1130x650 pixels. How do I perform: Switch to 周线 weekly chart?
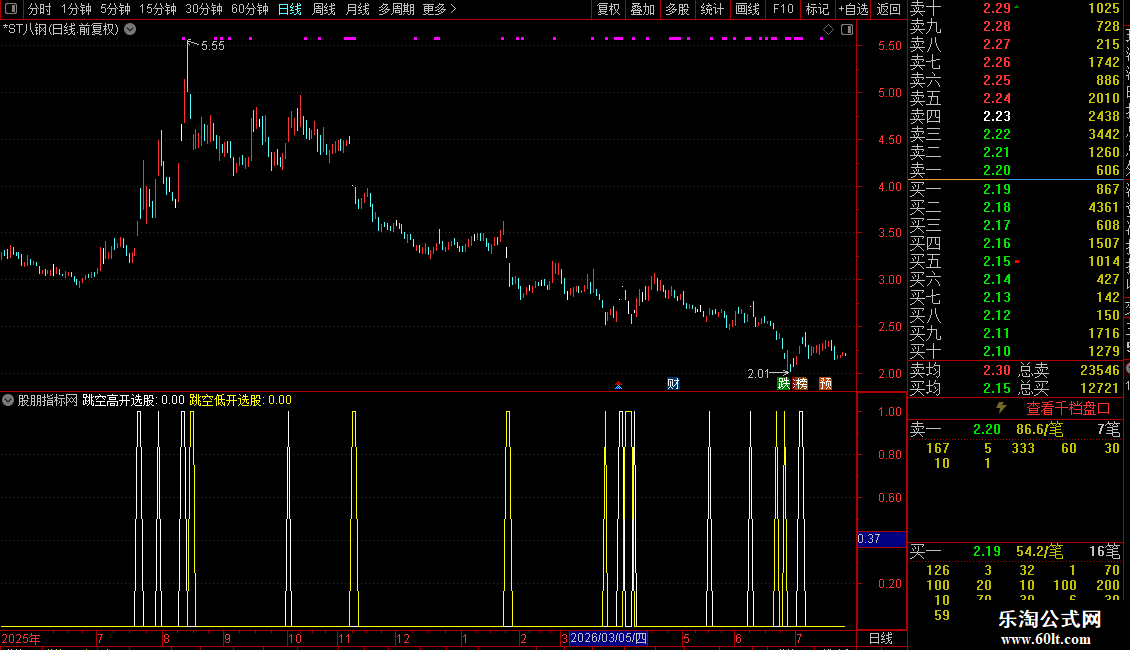(x=324, y=9)
